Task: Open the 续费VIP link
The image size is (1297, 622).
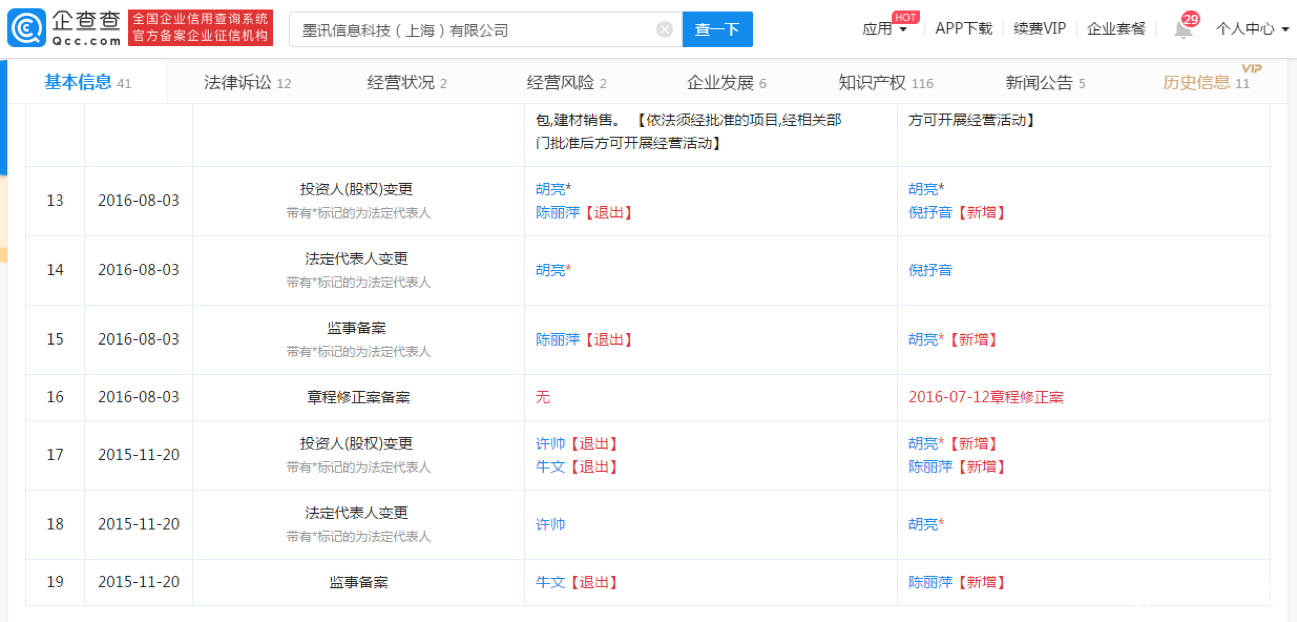Action: 1039,29
